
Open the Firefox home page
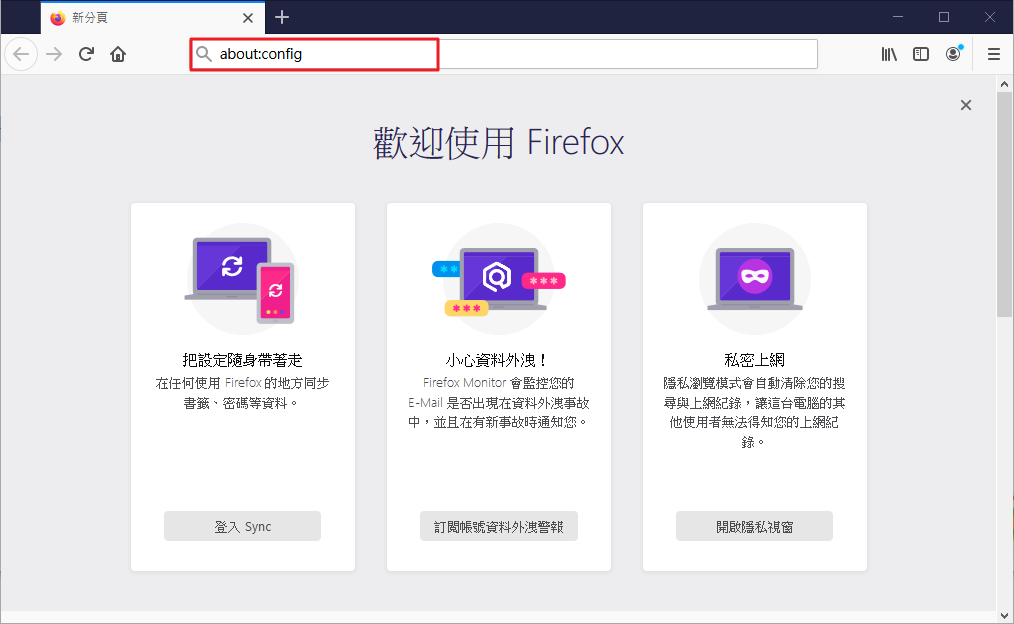(x=118, y=54)
